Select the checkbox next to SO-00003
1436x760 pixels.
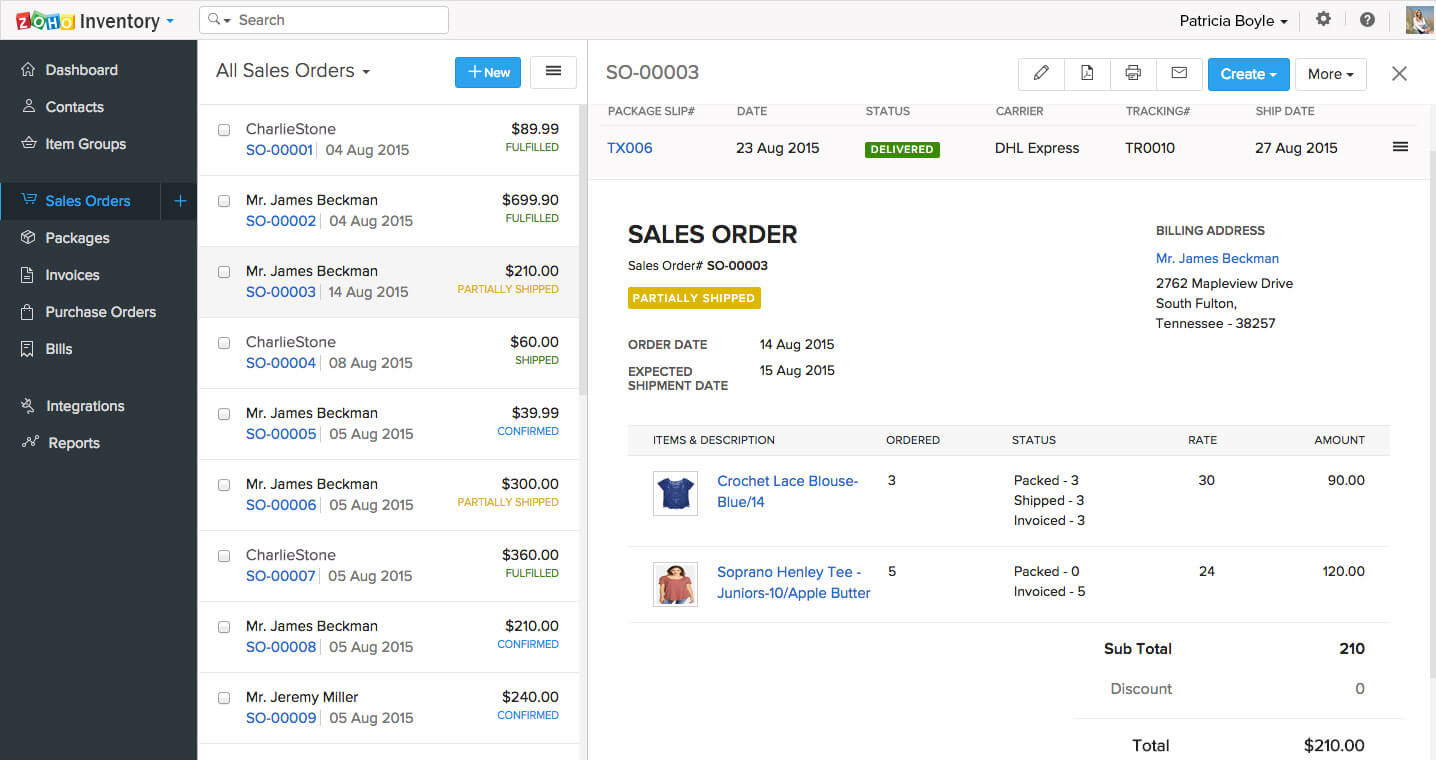point(223,272)
